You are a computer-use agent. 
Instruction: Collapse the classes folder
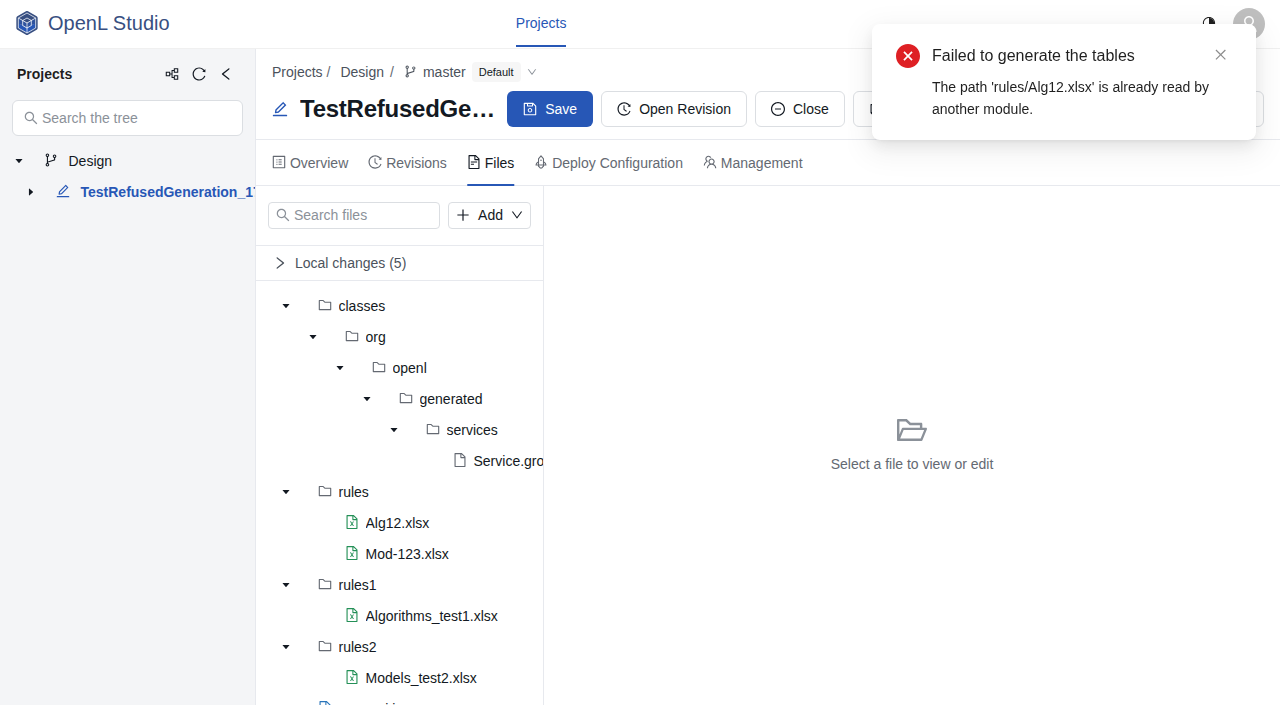[286, 306]
